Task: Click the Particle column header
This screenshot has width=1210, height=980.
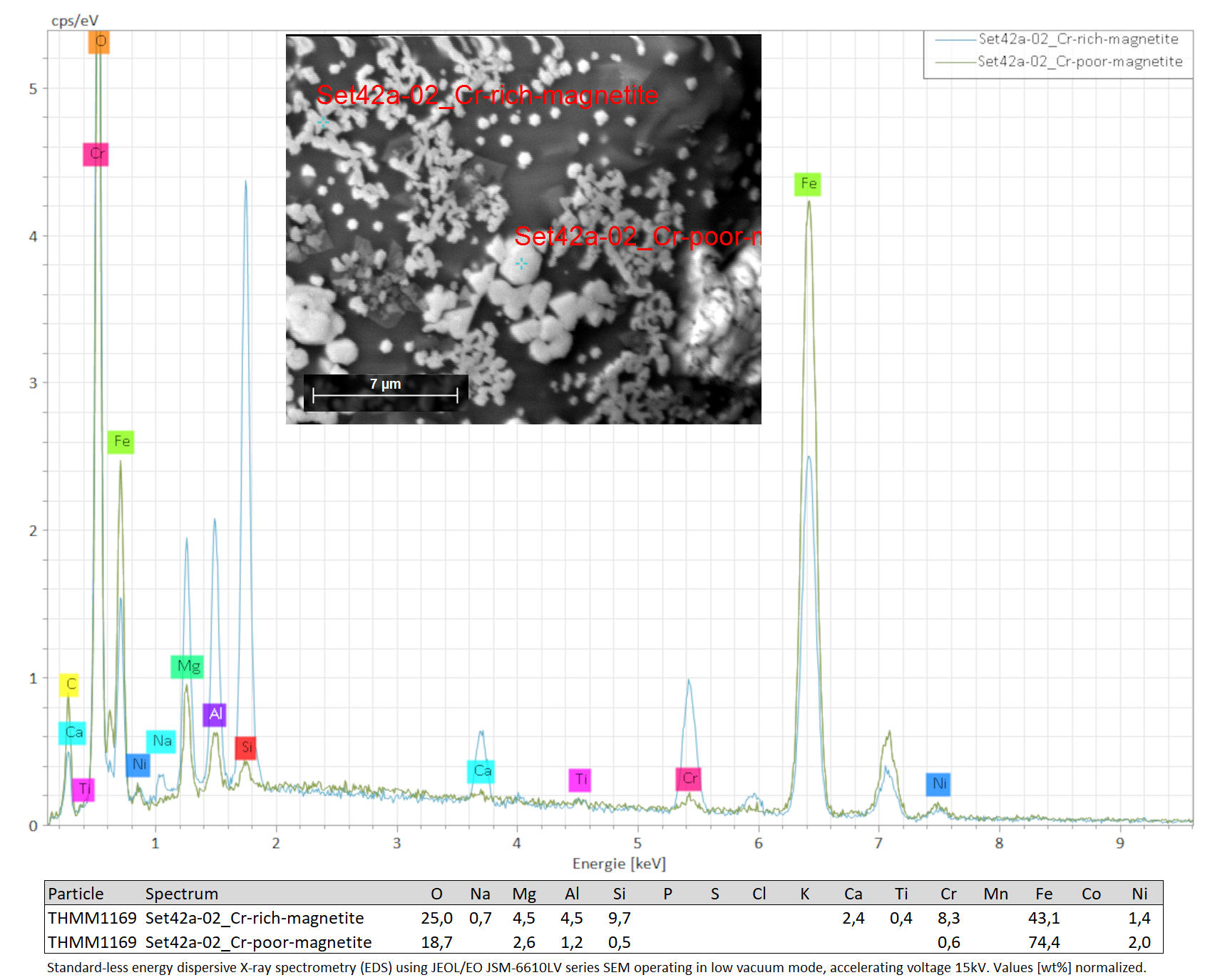Action: click(x=76, y=894)
